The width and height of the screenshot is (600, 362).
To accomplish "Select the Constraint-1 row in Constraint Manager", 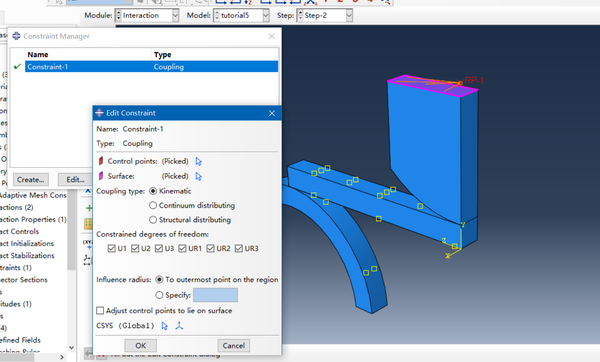I will 152,67.
